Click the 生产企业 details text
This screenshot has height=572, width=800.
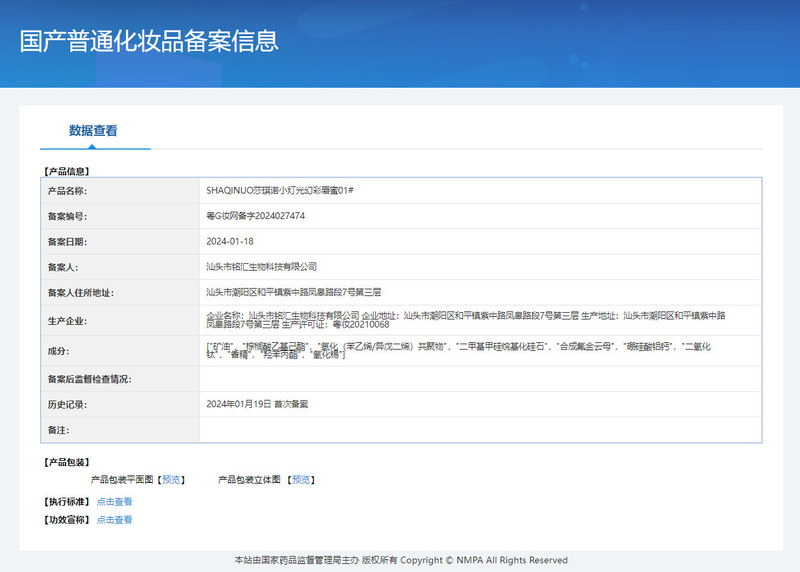[465, 320]
